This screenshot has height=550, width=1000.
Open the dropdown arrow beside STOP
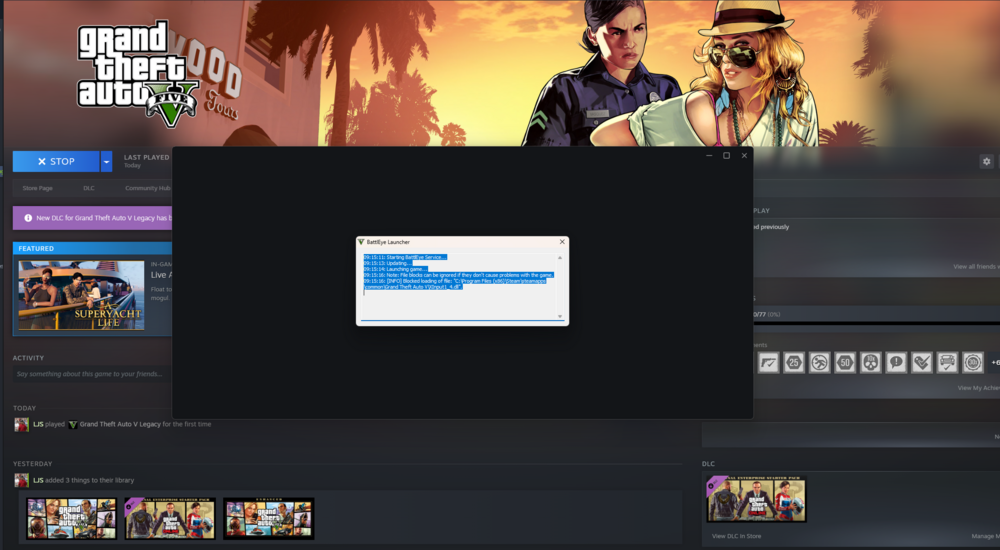coord(107,161)
